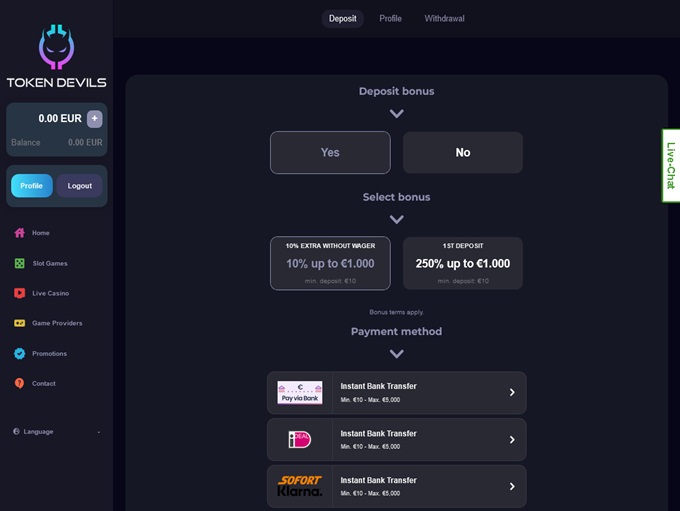
Task: Open Promotions from the sidebar
Action: pyautogui.click(x=49, y=353)
